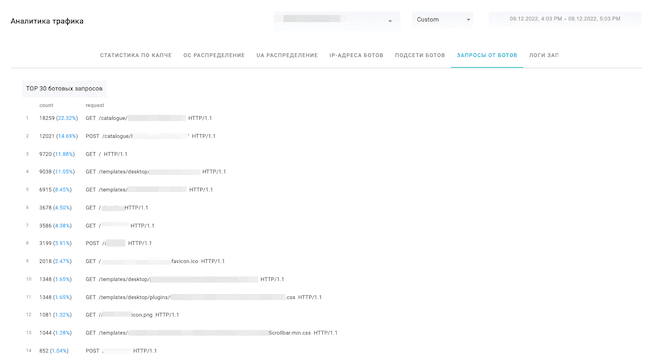Screen dimensions: 650x363
Task: Click the count column header
Action: pos(46,105)
